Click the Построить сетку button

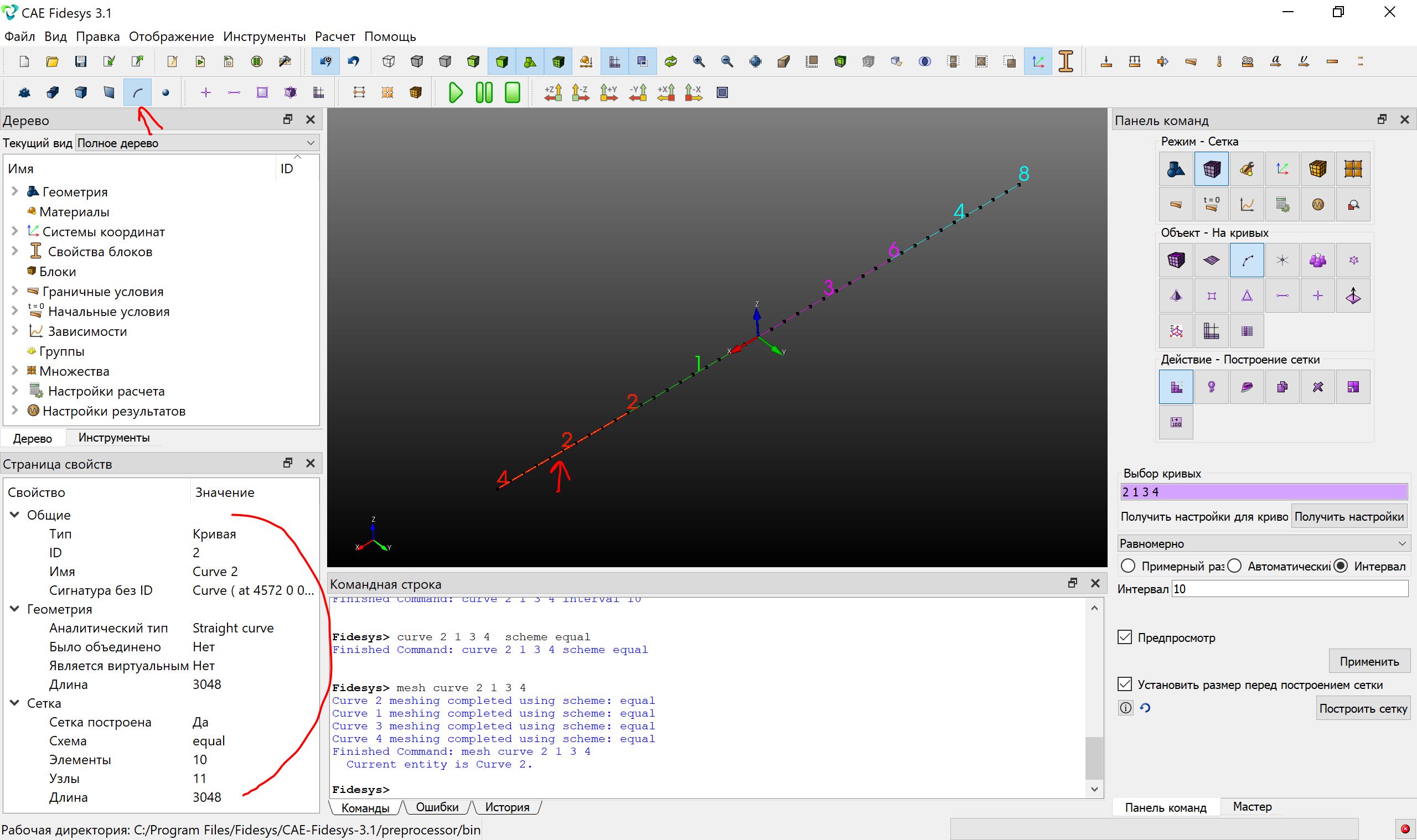click(x=1363, y=709)
